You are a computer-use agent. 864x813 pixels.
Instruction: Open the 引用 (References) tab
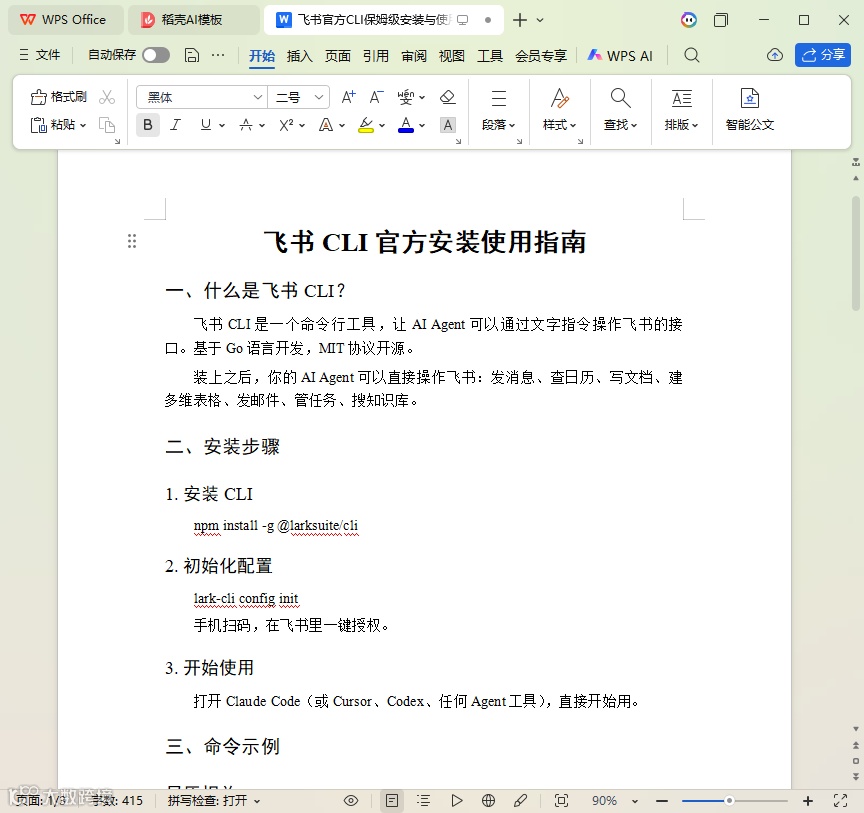[x=376, y=56]
